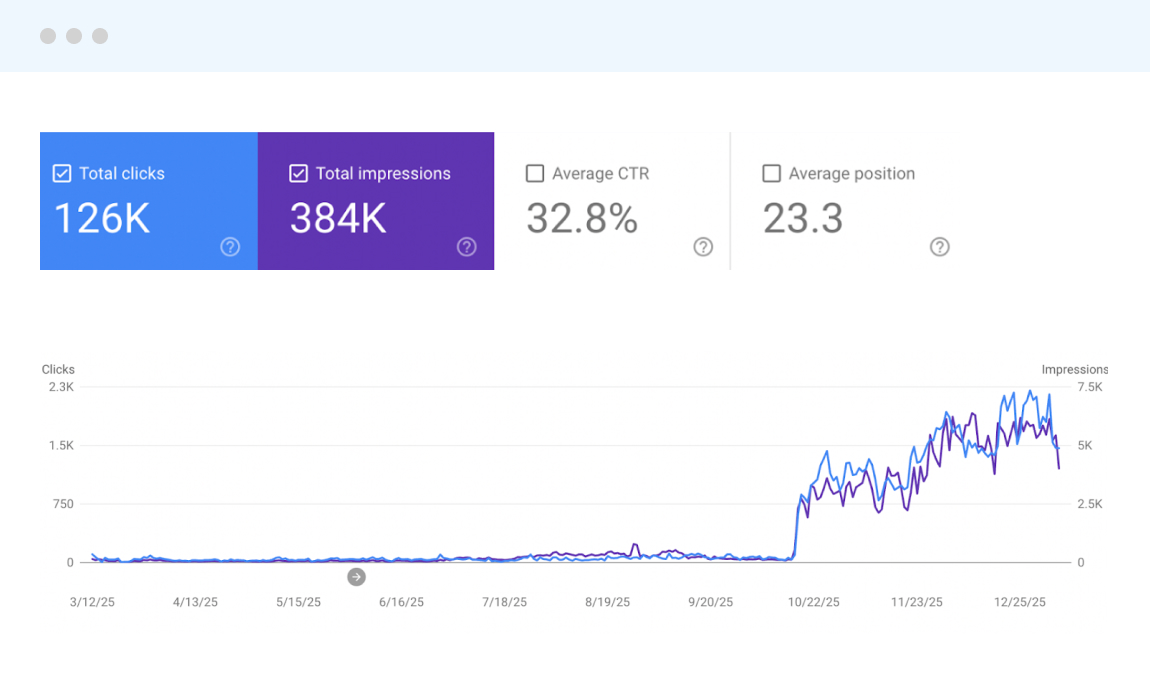Click the Clicks axis label
This screenshot has height=692, width=1150.
pyautogui.click(x=57, y=369)
